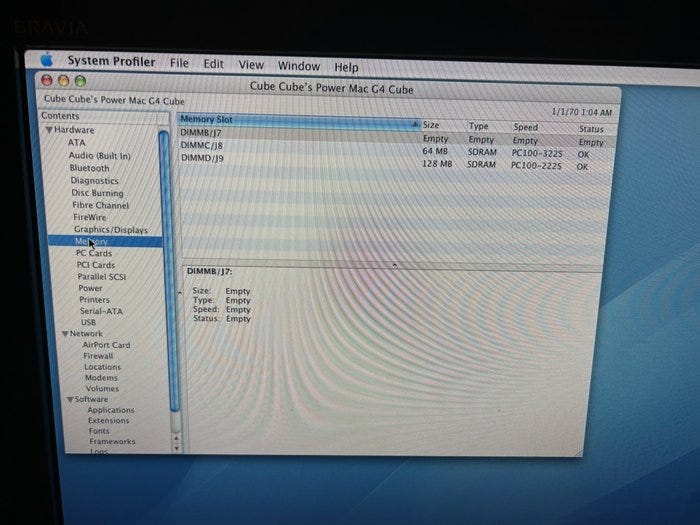Screen dimensions: 700x525
Task: Select Printers in the sidebar
Action: coord(94,300)
